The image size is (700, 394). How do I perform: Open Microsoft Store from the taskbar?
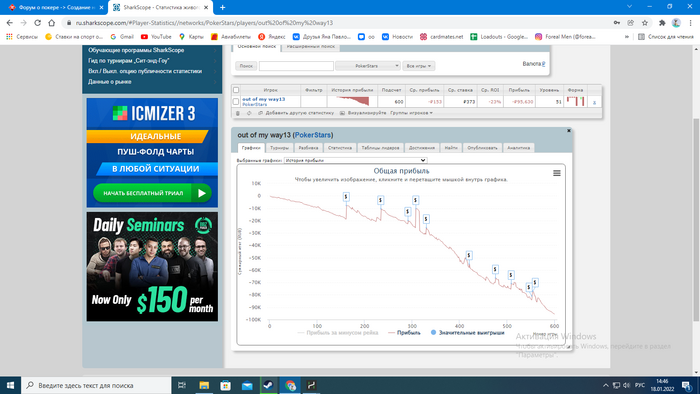[225, 385]
